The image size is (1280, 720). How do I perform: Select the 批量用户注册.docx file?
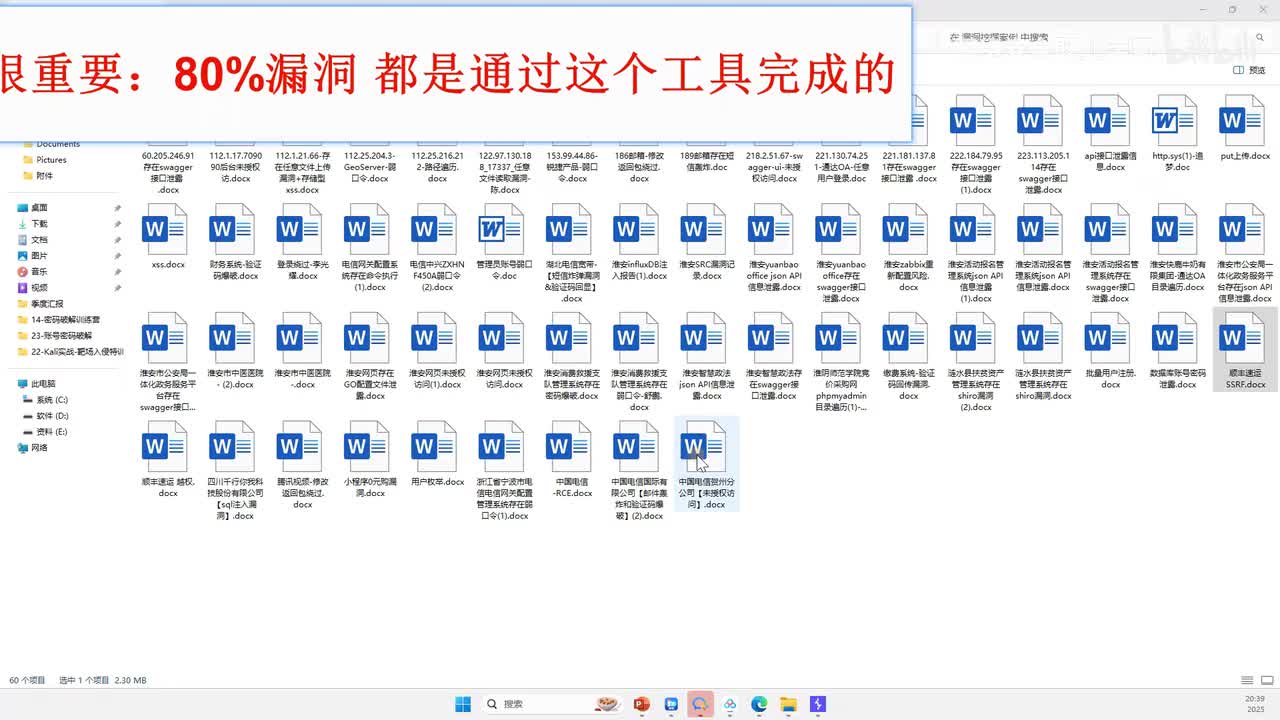[x=1109, y=351]
